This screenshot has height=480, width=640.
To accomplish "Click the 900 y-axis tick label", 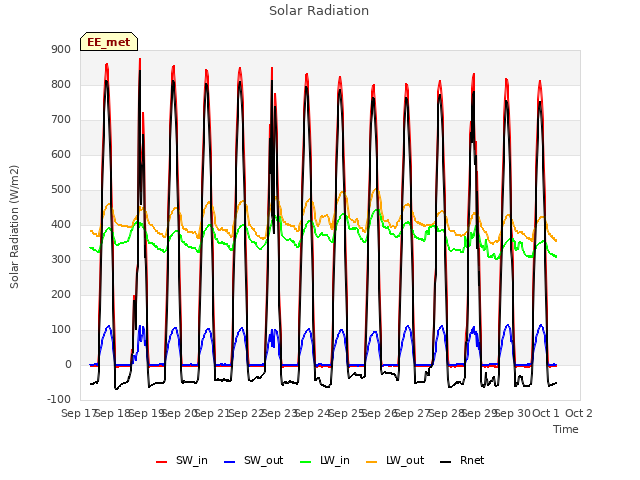I will click(x=61, y=49).
